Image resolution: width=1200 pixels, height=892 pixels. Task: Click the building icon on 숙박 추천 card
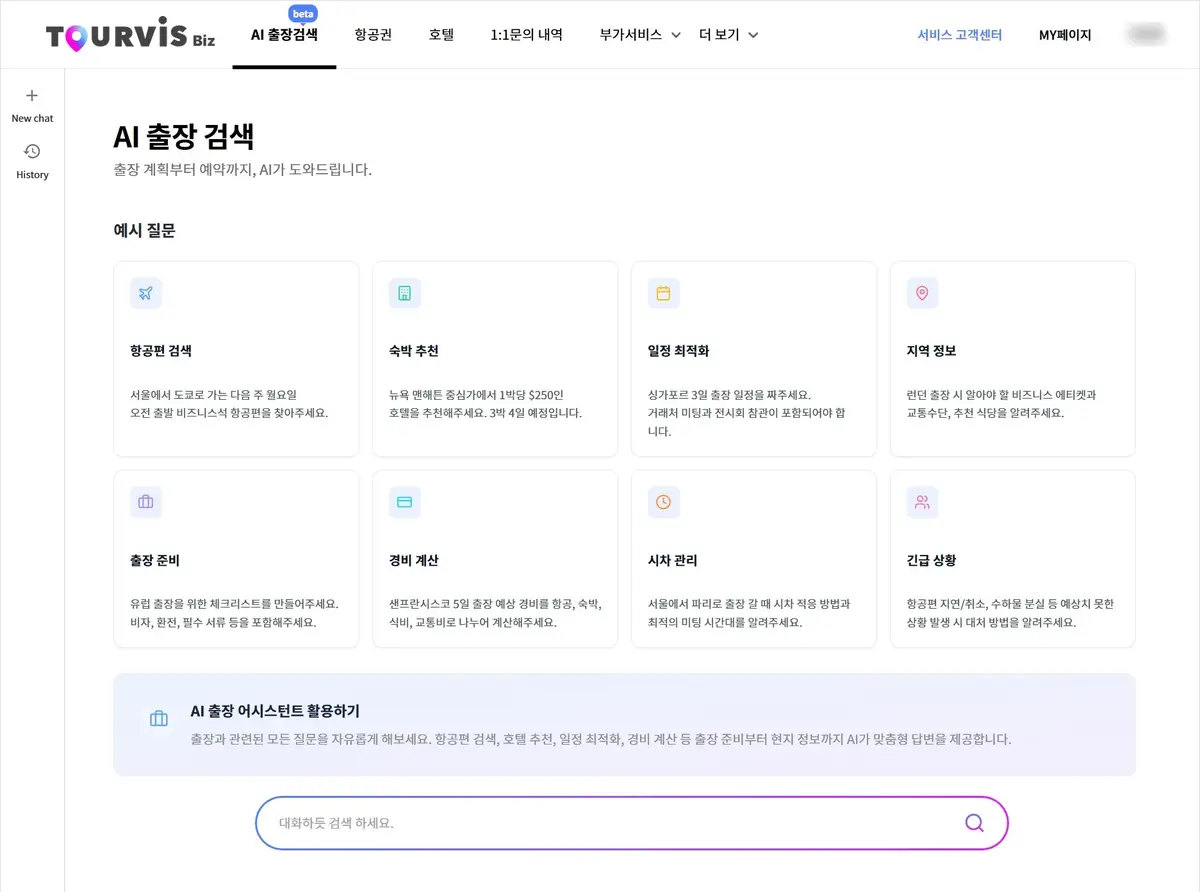point(405,293)
